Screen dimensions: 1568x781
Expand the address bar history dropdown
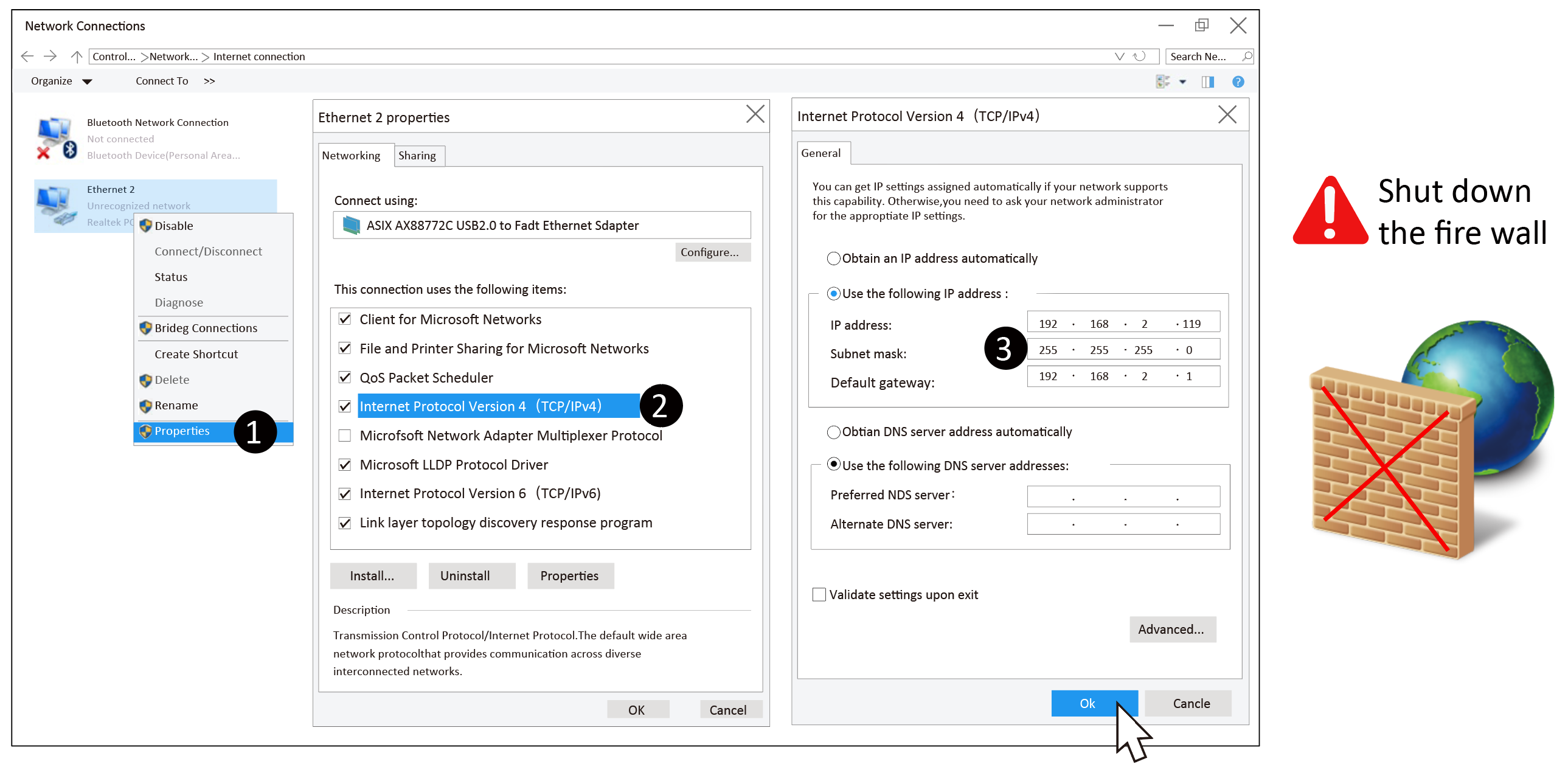point(1119,57)
